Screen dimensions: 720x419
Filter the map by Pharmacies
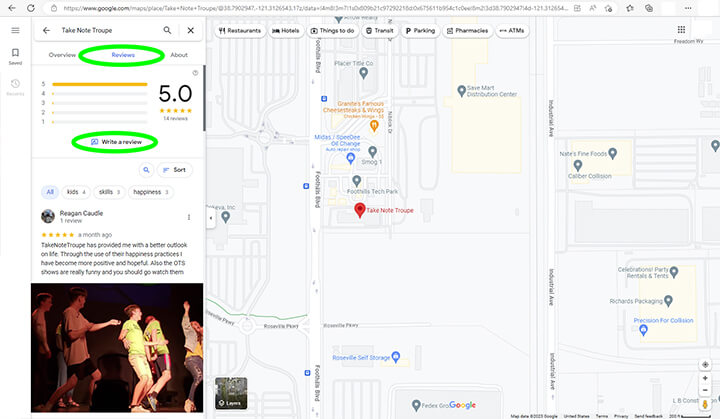(x=467, y=31)
